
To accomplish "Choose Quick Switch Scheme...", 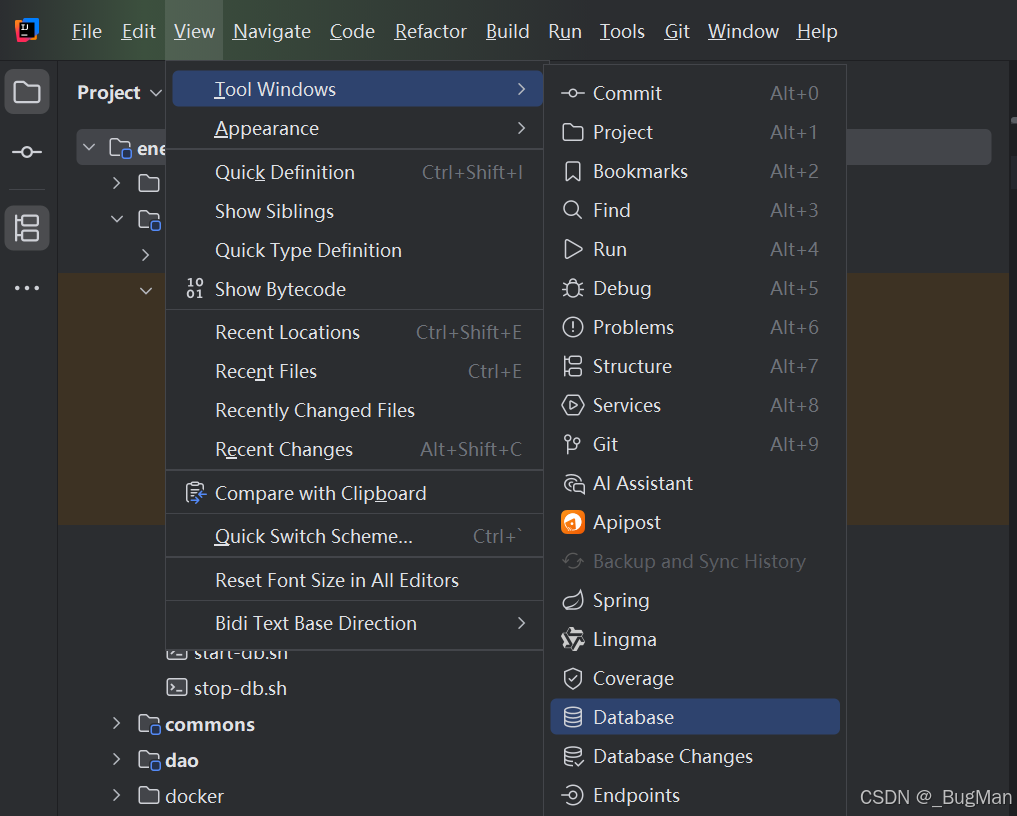I will (355, 536).
